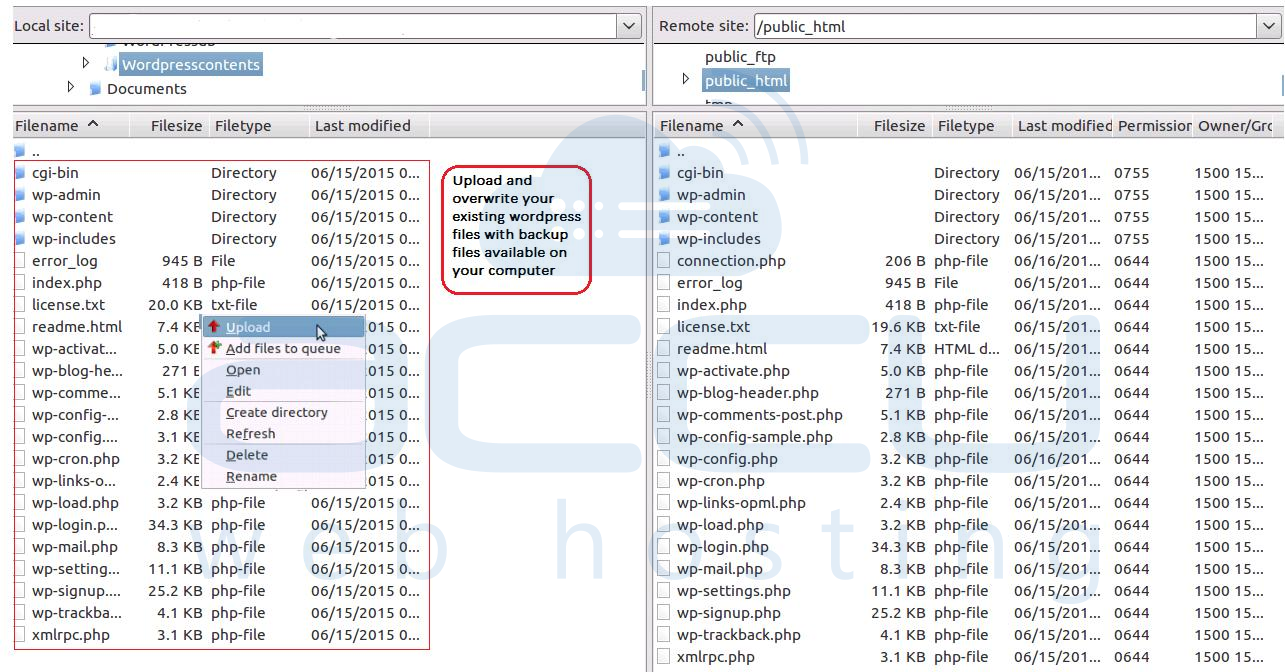
Task: Click the local license.txt file icon
Action: [21, 305]
